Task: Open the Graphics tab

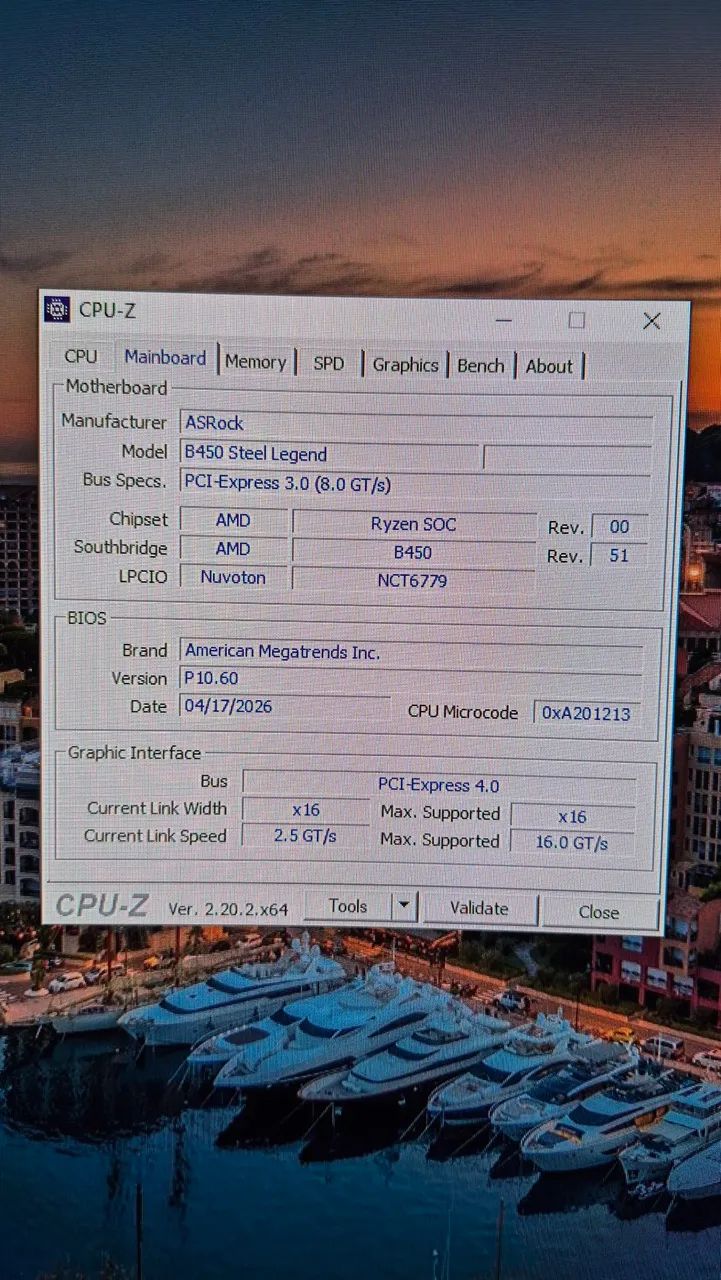Action: (405, 365)
